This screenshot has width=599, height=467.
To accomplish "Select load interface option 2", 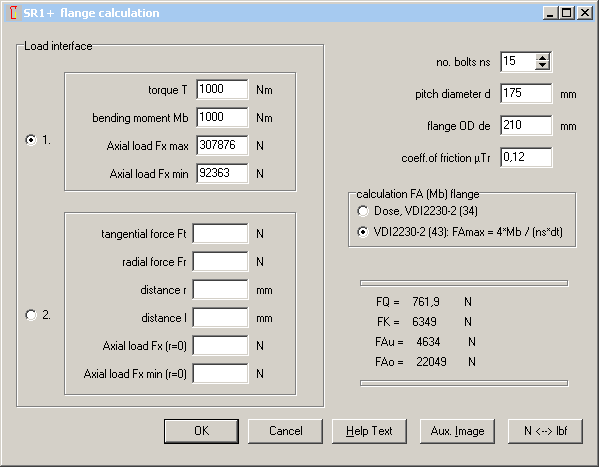I will click(31, 315).
